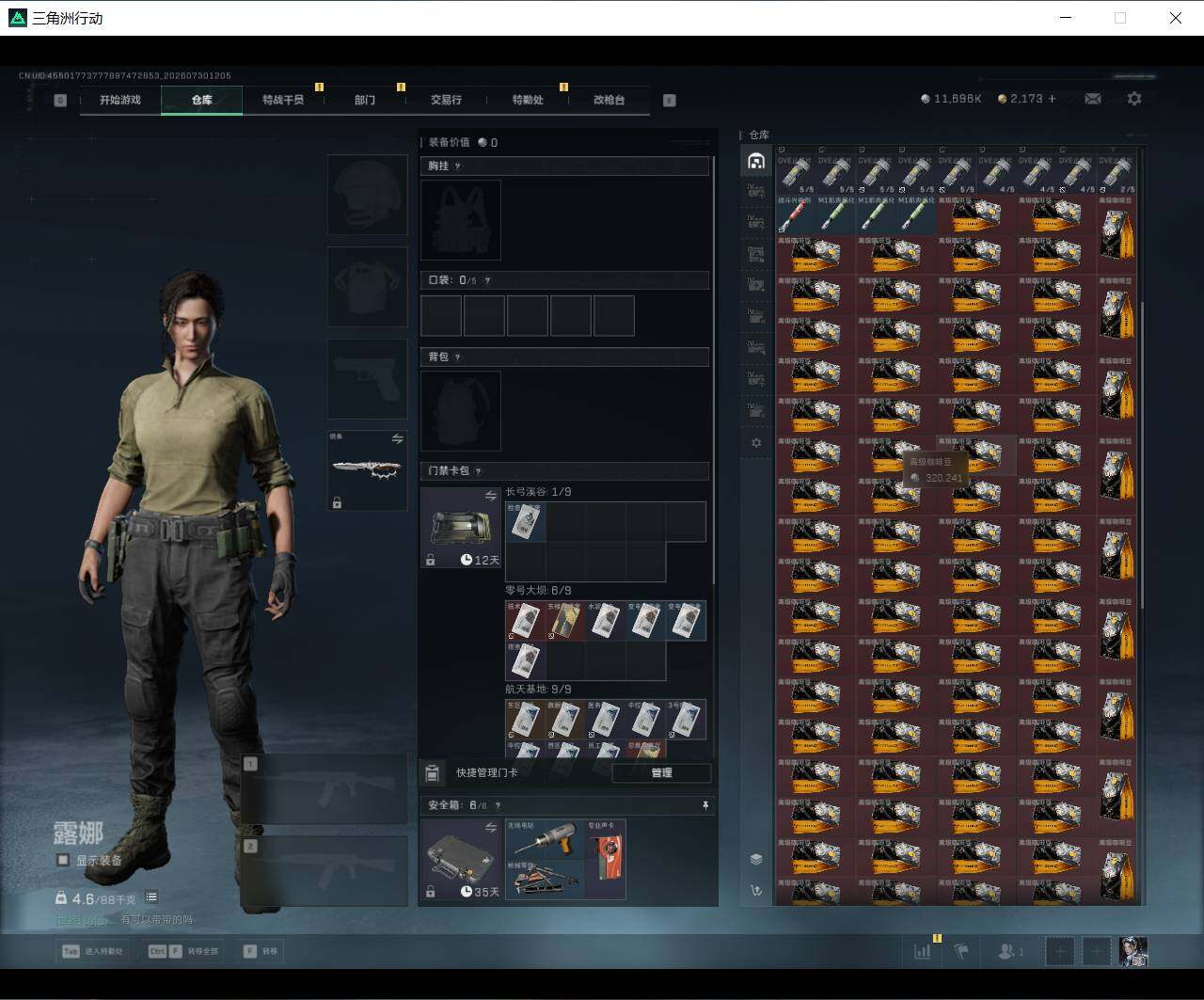Click the flag icon in the bottom bar

(x=961, y=951)
